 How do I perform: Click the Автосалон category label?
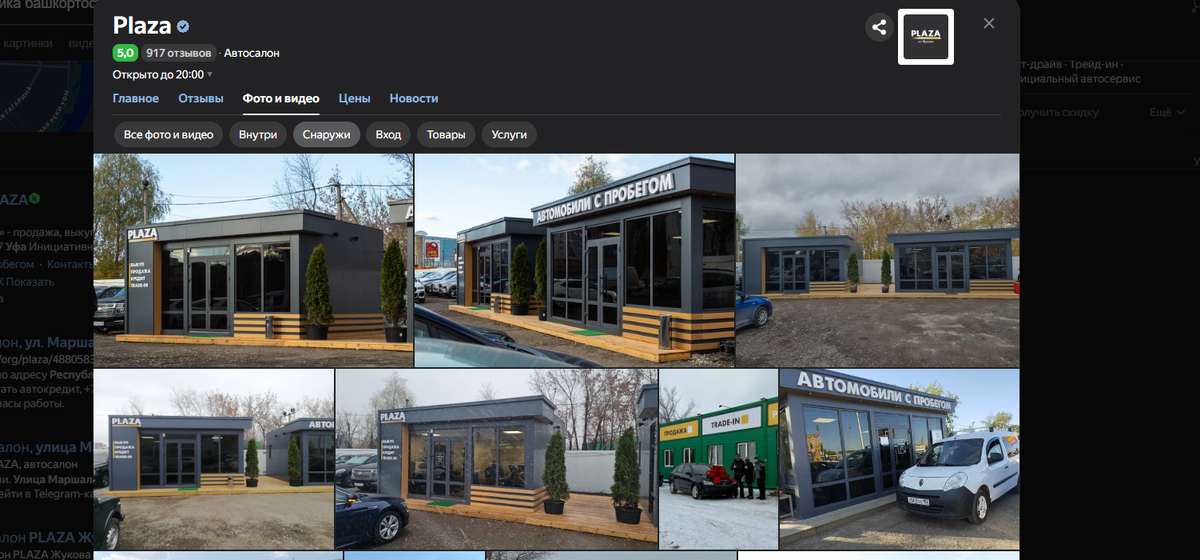(x=252, y=52)
